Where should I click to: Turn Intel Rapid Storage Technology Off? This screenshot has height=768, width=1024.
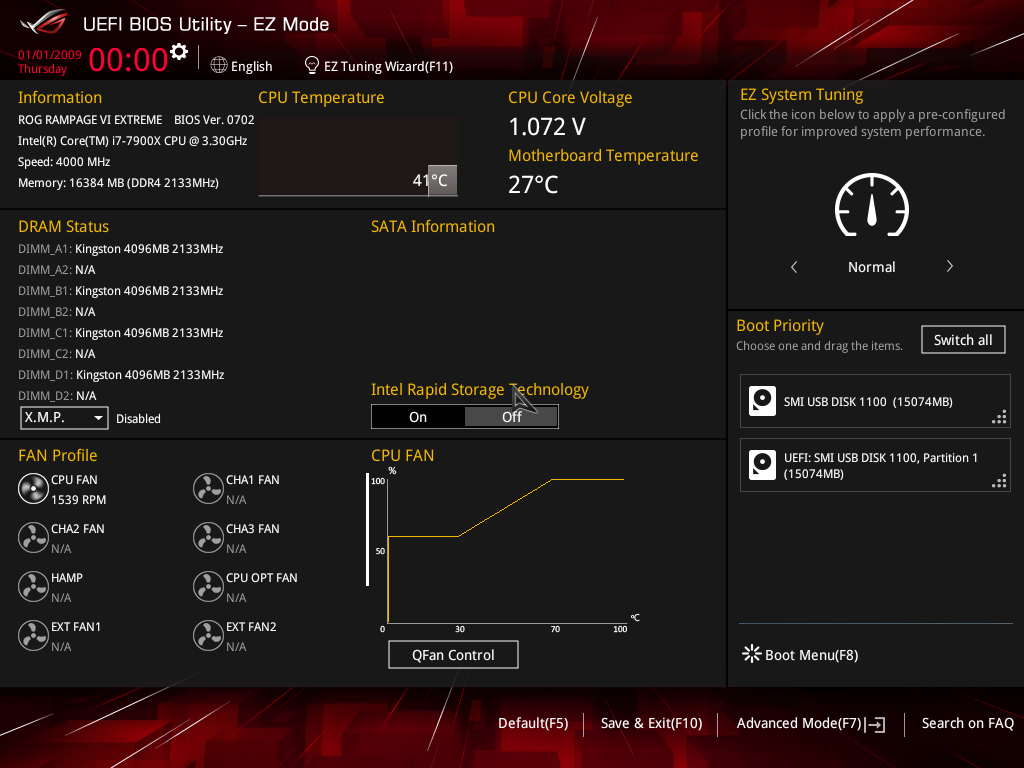tap(511, 417)
